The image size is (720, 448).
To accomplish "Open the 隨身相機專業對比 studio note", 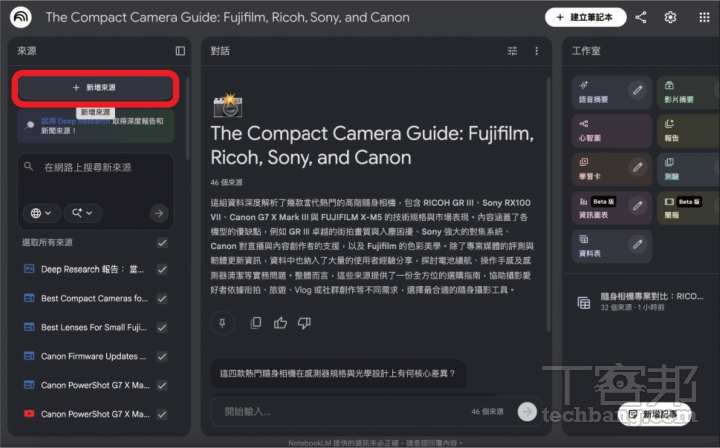I will [643, 302].
